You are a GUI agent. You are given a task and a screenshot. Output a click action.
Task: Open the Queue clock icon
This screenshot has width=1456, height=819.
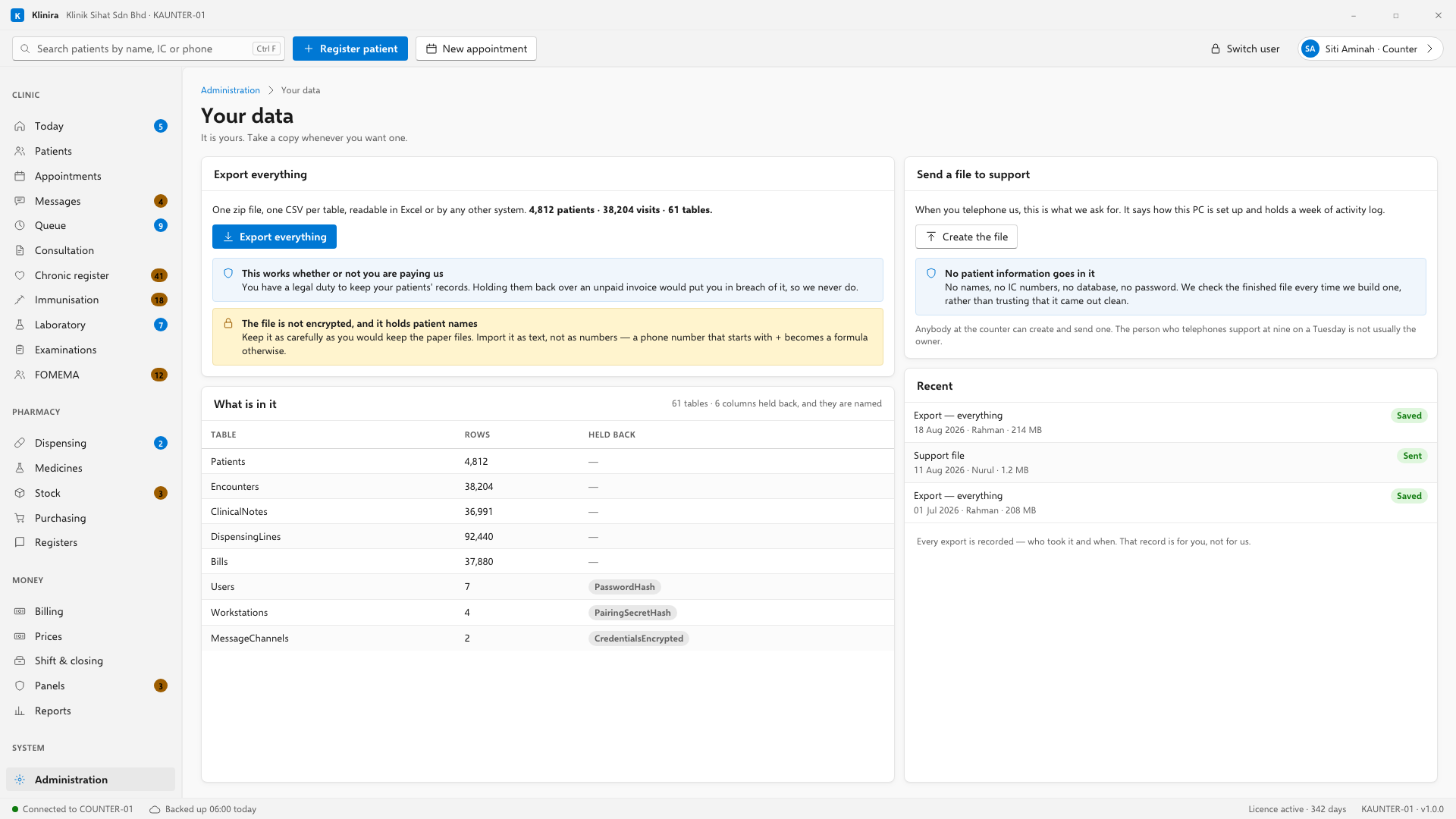(20, 225)
